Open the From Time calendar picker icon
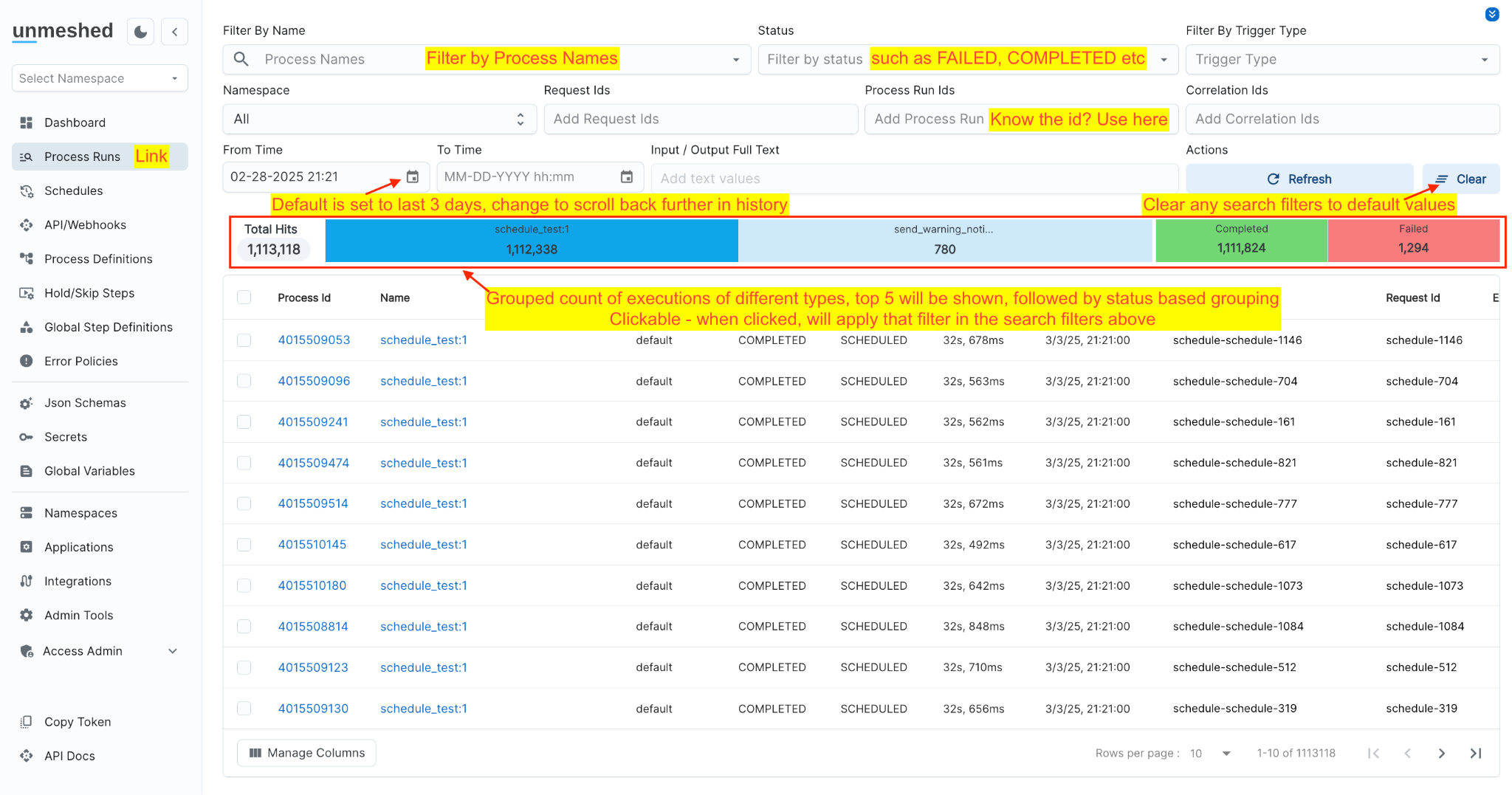This screenshot has height=795, width=1512. click(413, 177)
